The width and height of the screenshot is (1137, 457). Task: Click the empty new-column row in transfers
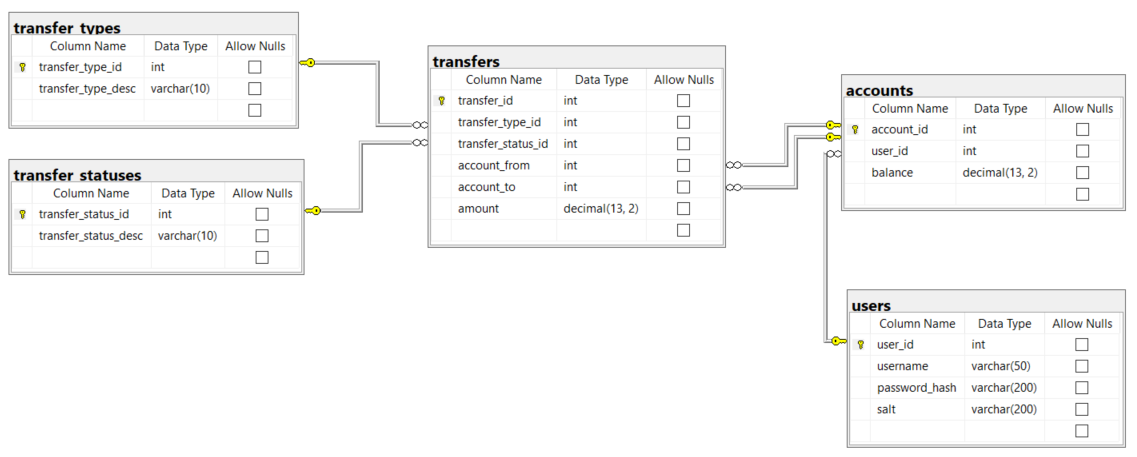576,231
